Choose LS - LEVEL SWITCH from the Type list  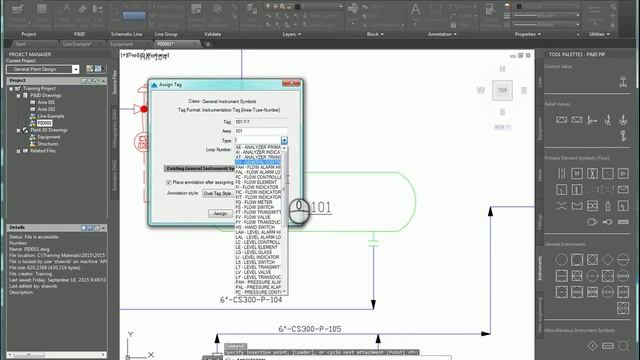[258, 262]
